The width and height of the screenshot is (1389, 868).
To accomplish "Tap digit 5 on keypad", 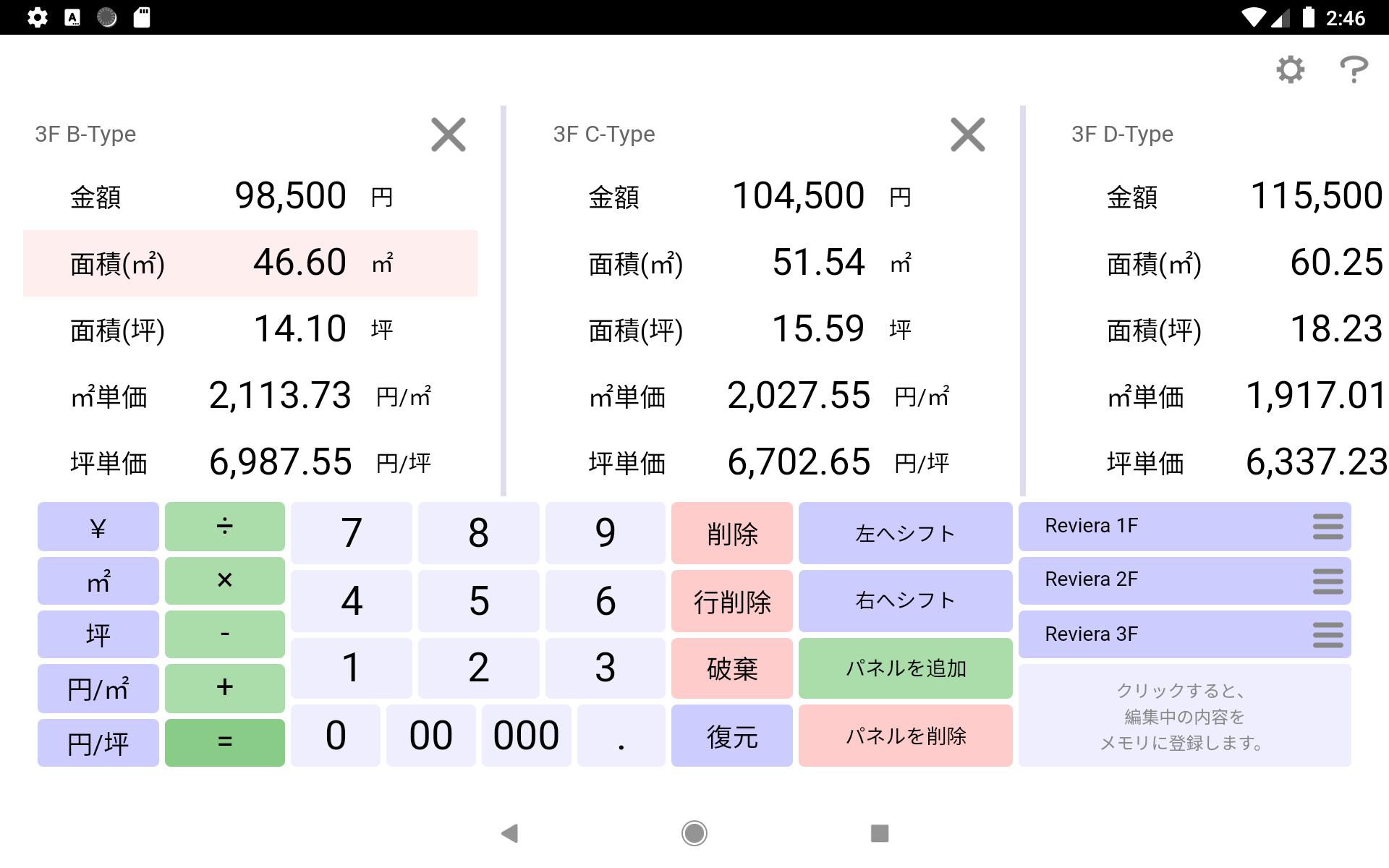I will pyautogui.click(x=478, y=601).
